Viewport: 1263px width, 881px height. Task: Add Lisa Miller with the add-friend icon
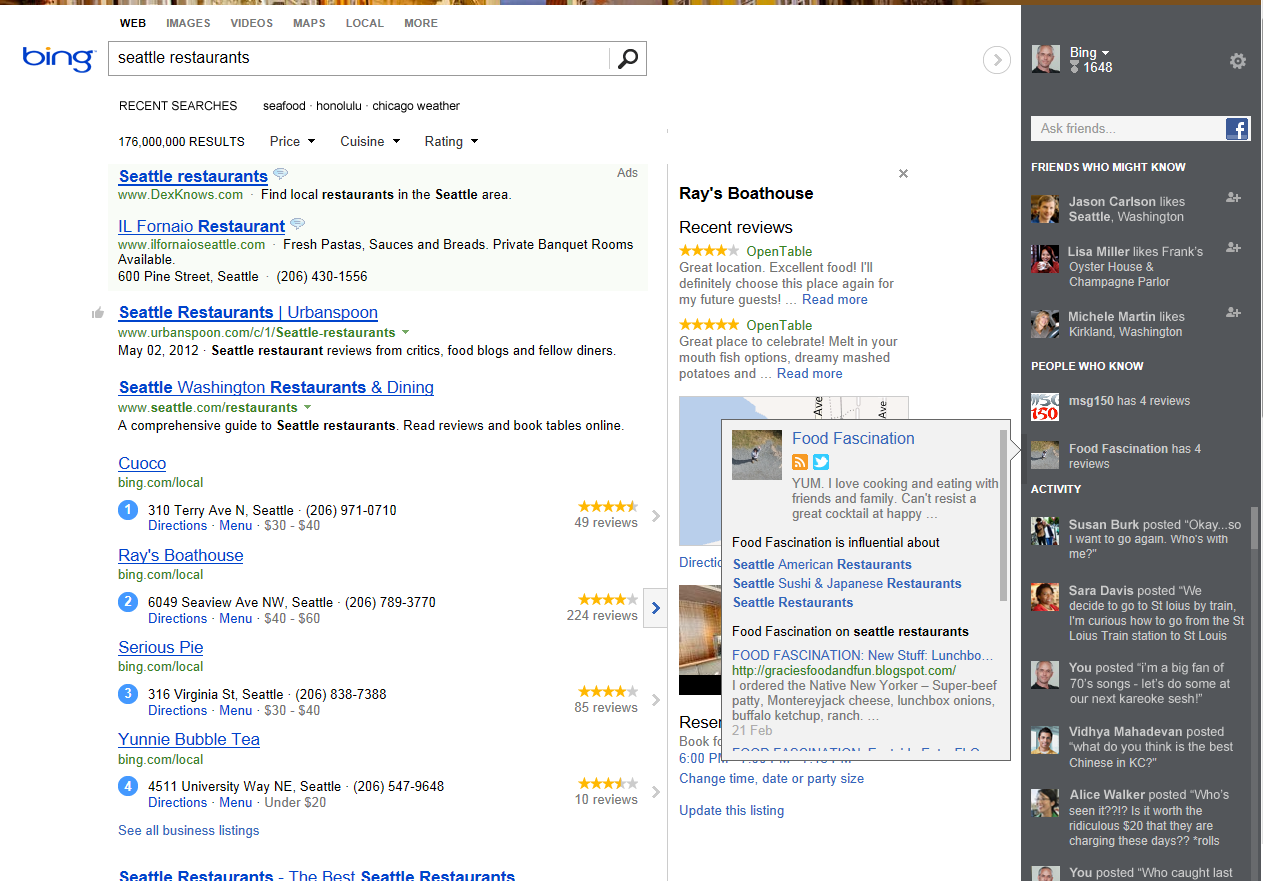pyautogui.click(x=1233, y=248)
